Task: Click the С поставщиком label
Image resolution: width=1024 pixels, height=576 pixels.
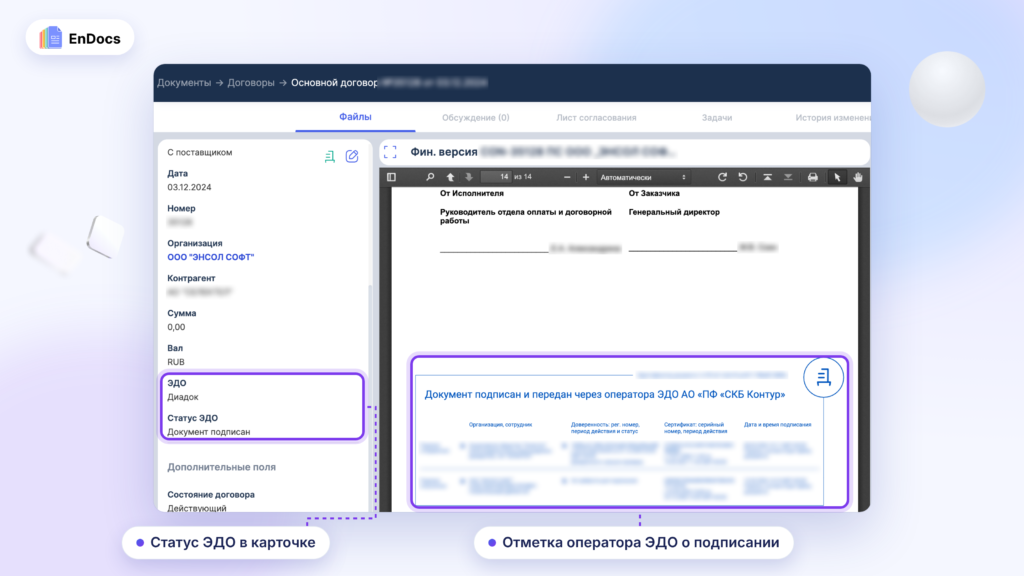Action: click(199, 152)
